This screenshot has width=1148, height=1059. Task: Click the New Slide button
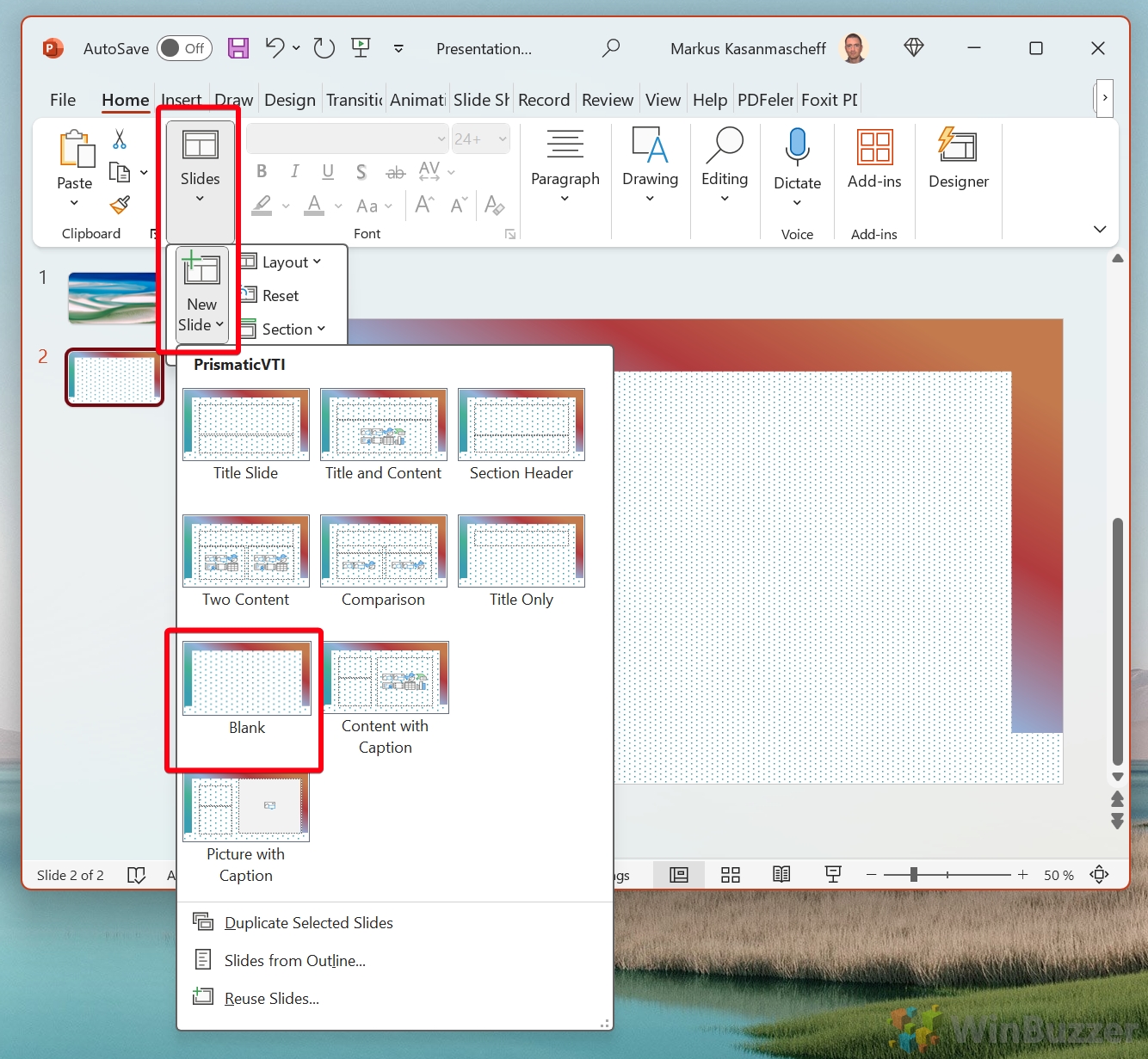(202, 295)
